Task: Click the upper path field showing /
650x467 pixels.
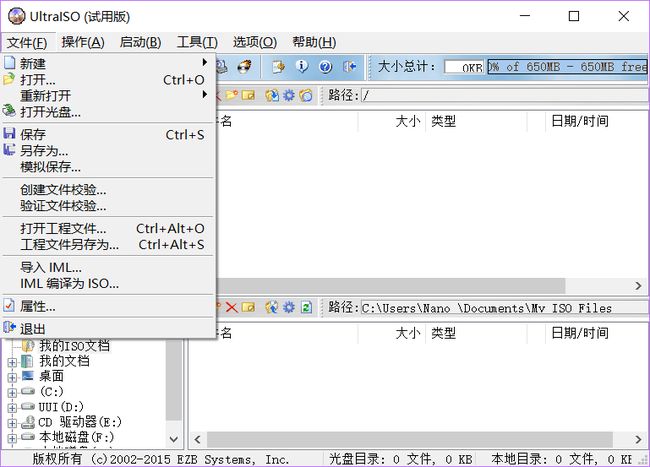Action: (504, 96)
